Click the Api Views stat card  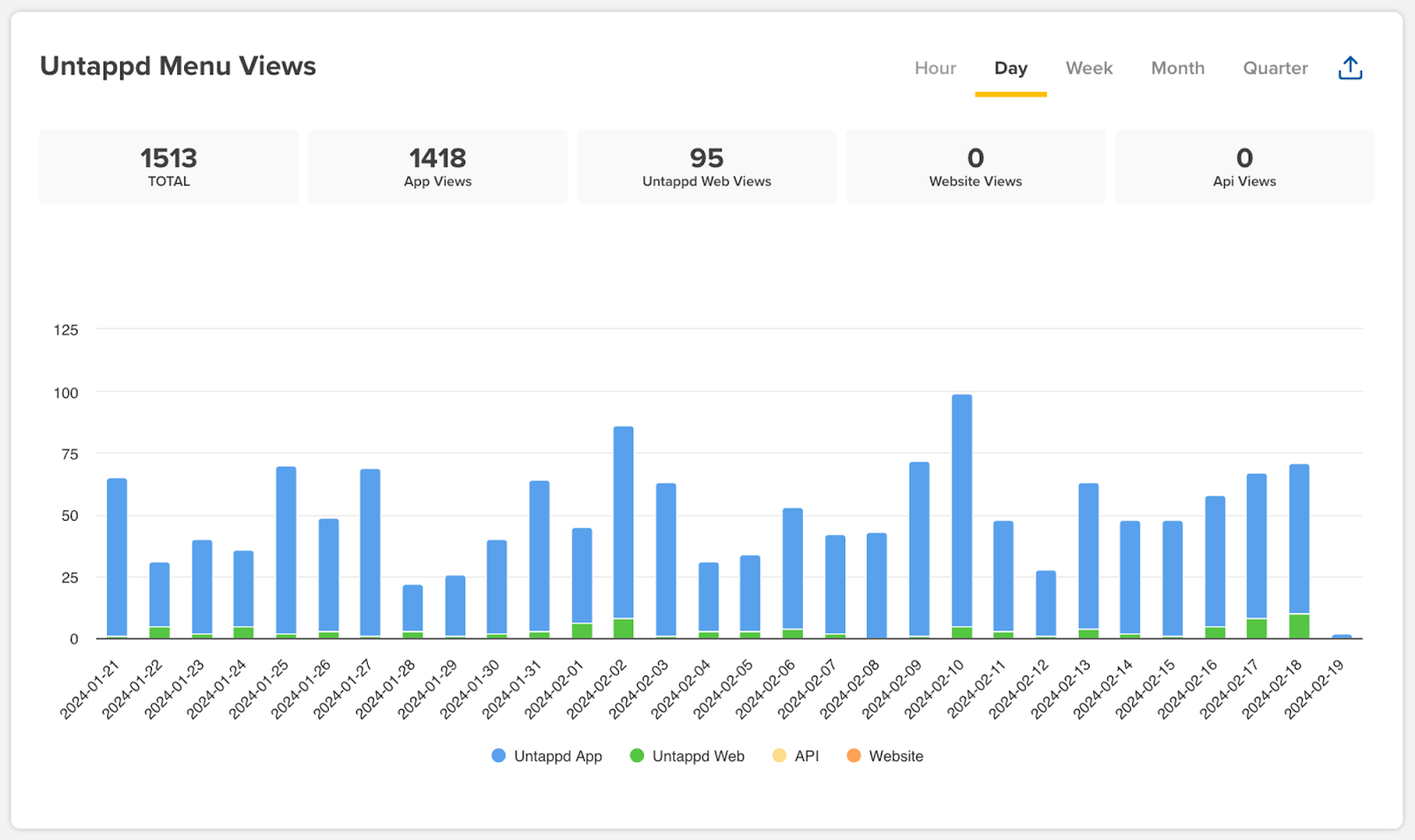point(1244,167)
